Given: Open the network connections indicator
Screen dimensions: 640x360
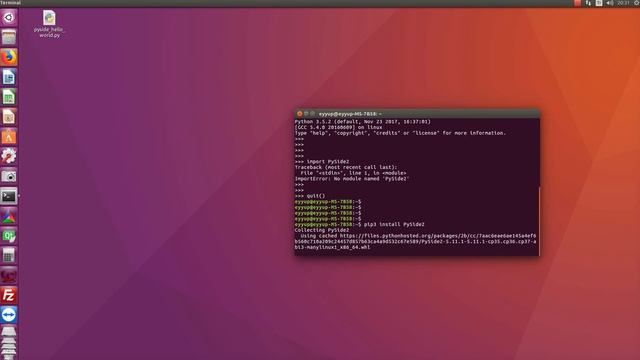Looking at the screenshot, I should click(x=588, y=3).
